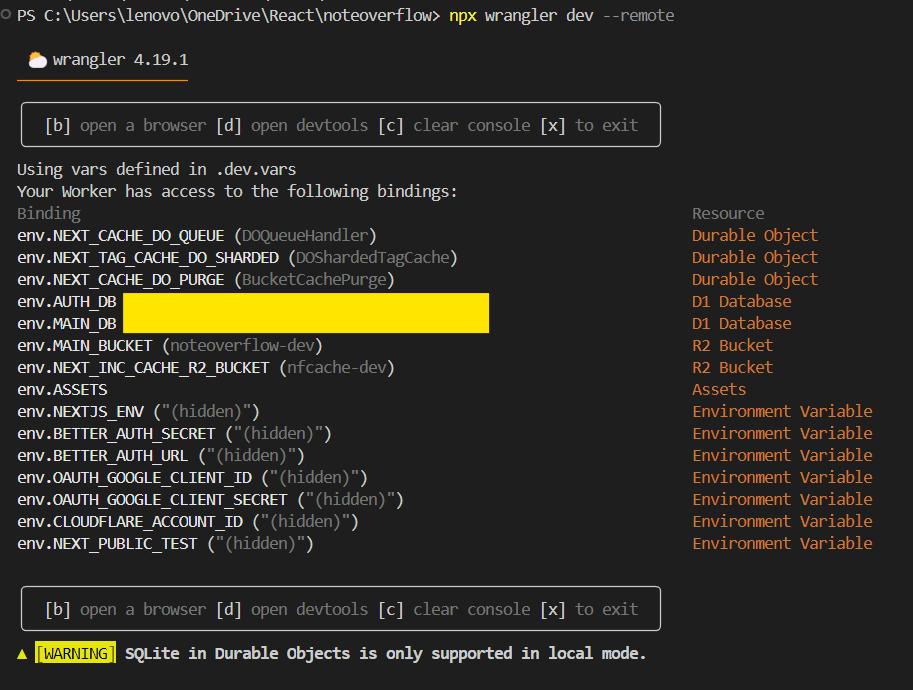Click the 'Binding' column header
The height and width of the screenshot is (690, 913).
point(49,214)
